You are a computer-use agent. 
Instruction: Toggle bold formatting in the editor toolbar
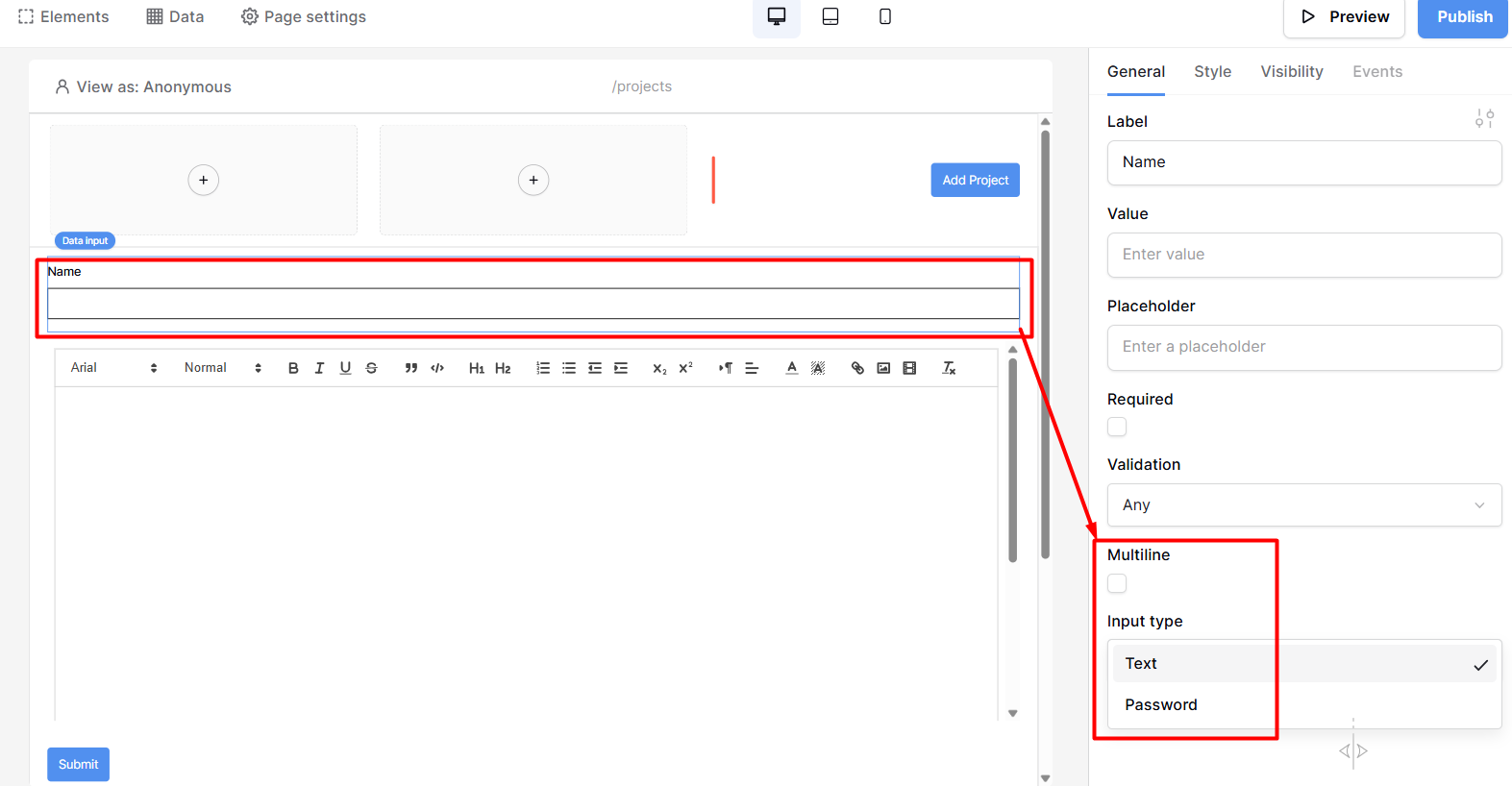point(293,368)
